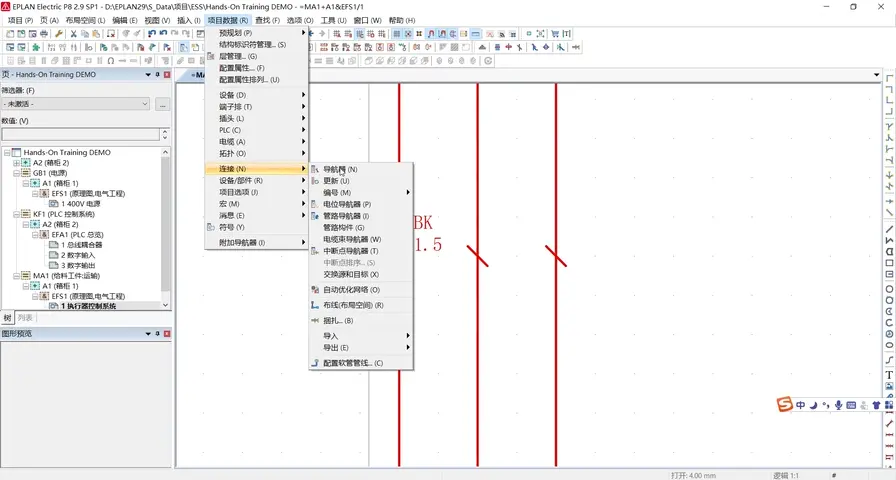Collapse the KF1 (PLC 控制系统) tree node
896x480 pixels.
coord(16,214)
